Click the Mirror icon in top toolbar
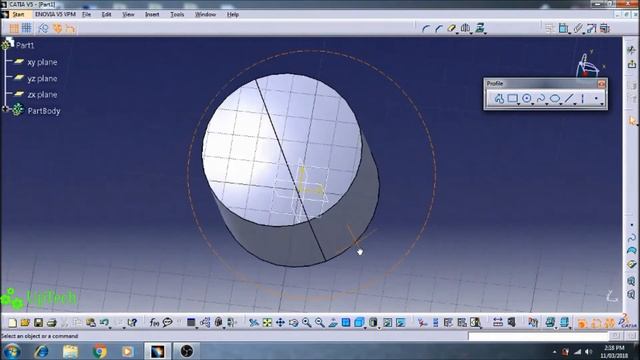This screenshot has height=360, width=640. 465,28
